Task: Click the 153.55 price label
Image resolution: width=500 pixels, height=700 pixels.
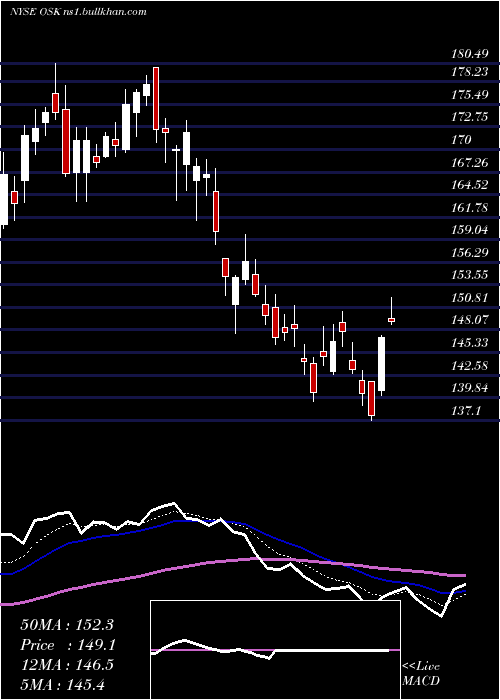Action: pos(470,275)
